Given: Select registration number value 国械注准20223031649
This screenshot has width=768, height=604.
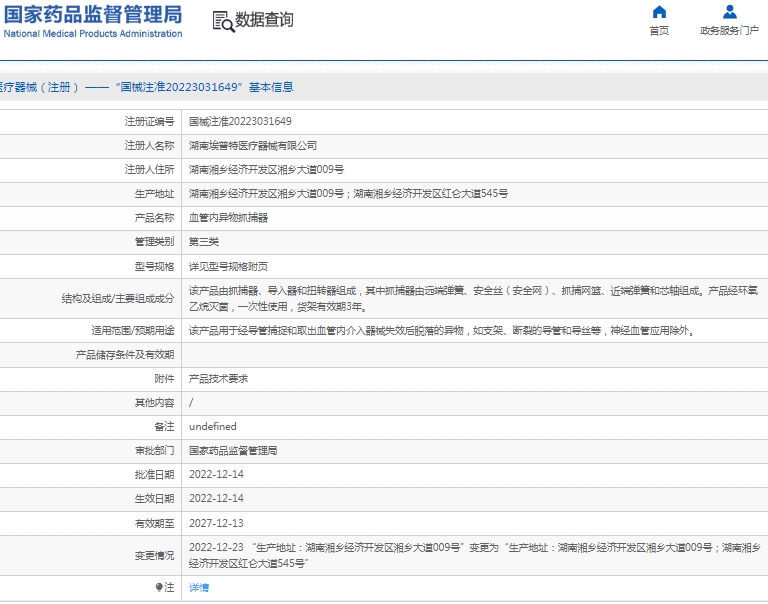Looking at the screenshot, I should [x=240, y=121].
